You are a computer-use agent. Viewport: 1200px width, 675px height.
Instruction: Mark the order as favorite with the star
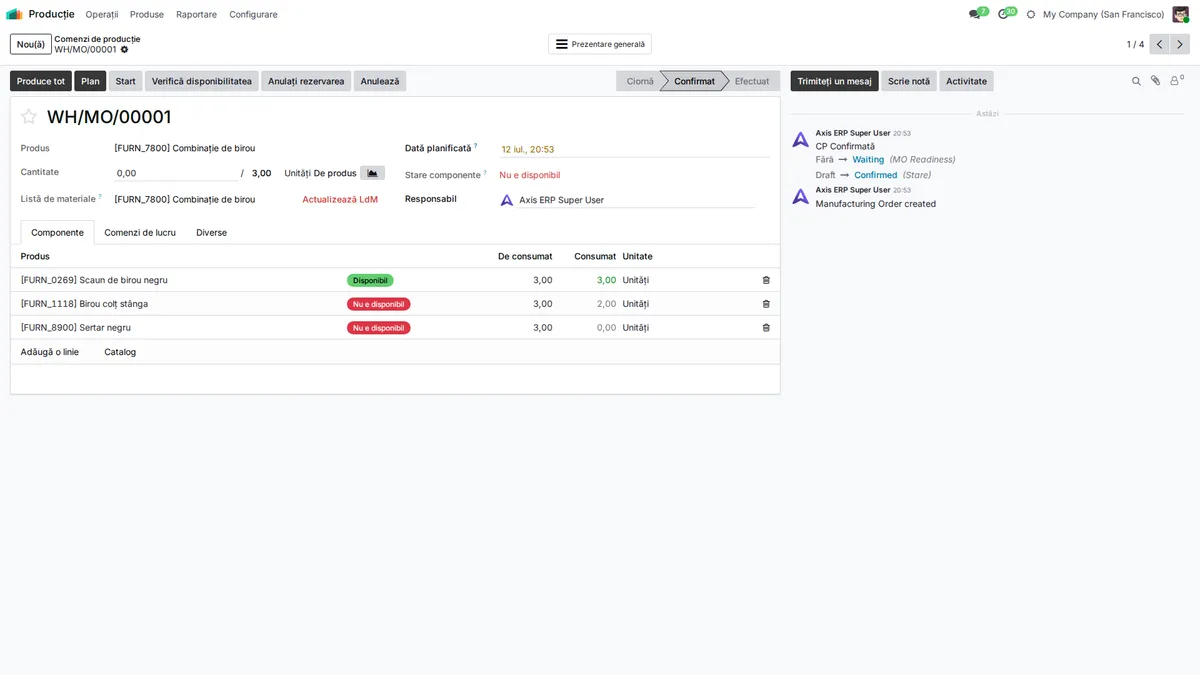click(x=29, y=117)
